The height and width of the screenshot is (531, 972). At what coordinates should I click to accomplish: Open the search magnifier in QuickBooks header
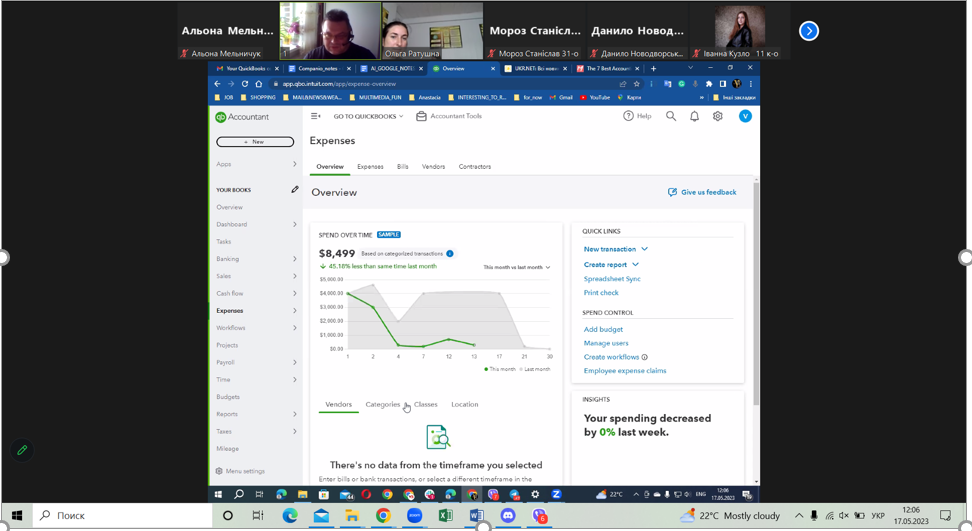coord(671,116)
